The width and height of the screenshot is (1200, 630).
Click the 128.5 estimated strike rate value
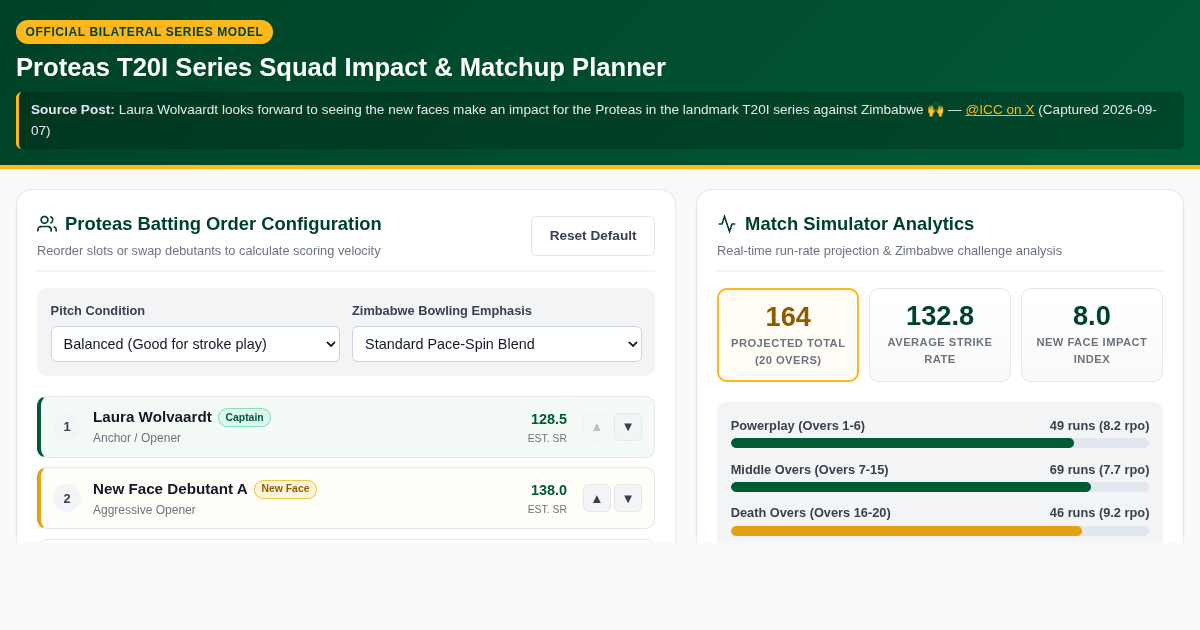549,419
